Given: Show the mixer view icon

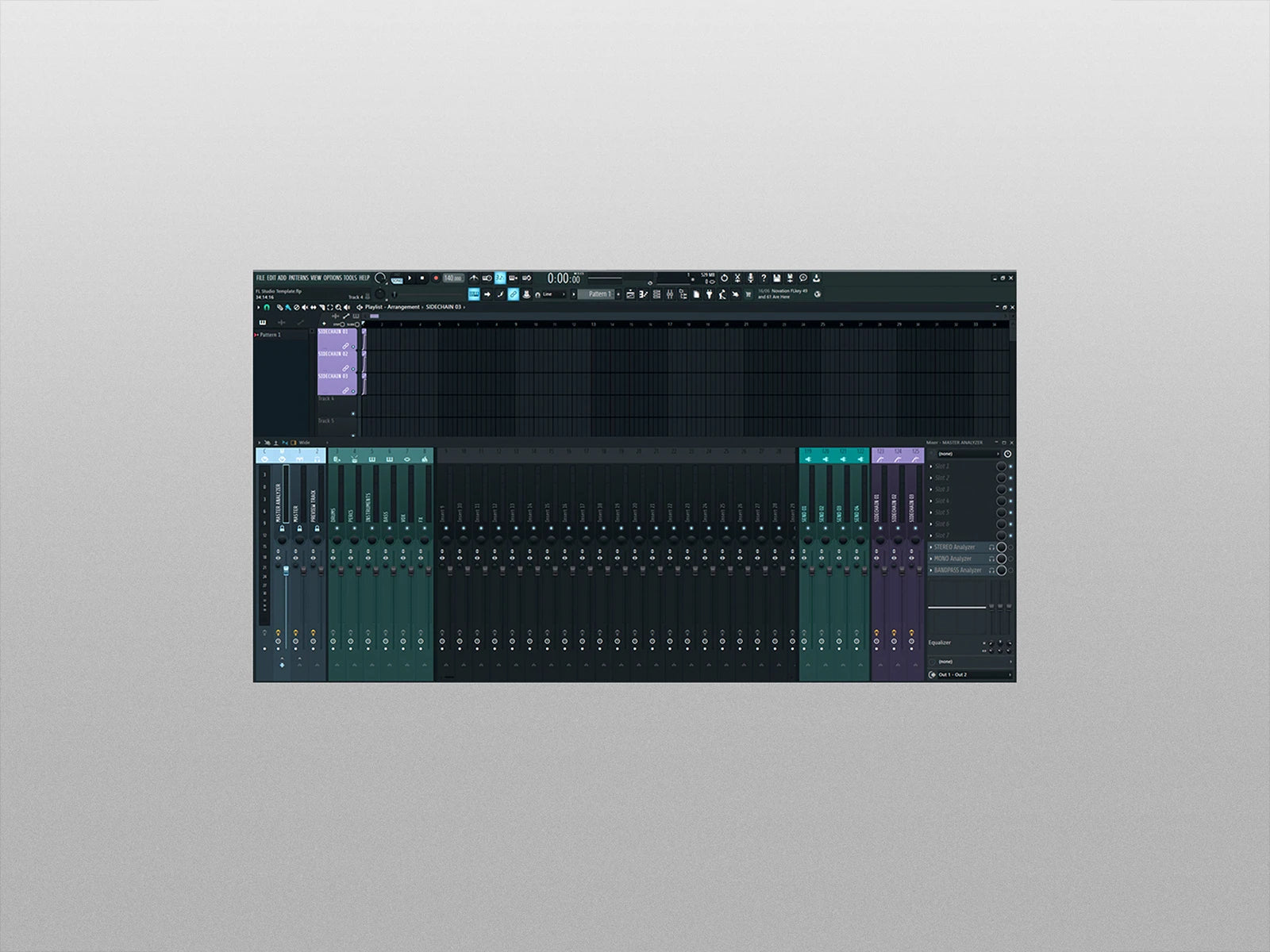Looking at the screenshot, I should click(x=669, y=294).
